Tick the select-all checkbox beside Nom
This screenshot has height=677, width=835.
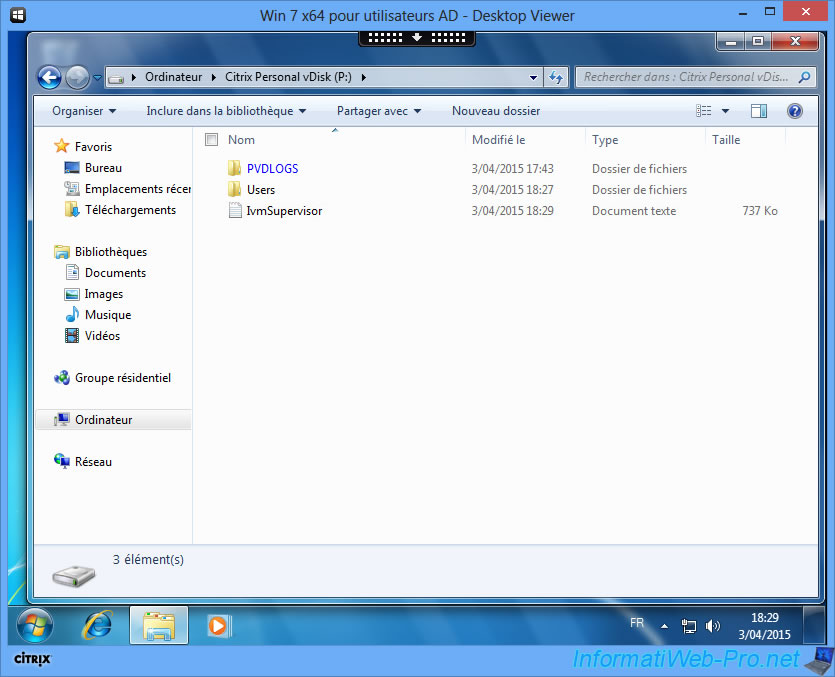tap(211, 140)
